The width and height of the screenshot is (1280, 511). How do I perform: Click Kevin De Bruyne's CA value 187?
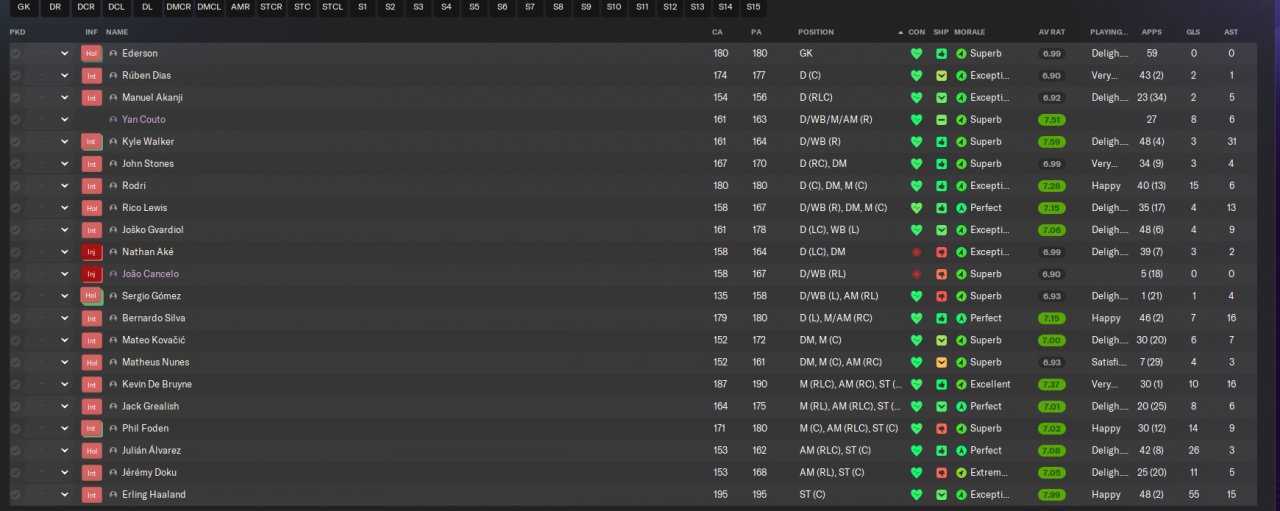point(720,384)
